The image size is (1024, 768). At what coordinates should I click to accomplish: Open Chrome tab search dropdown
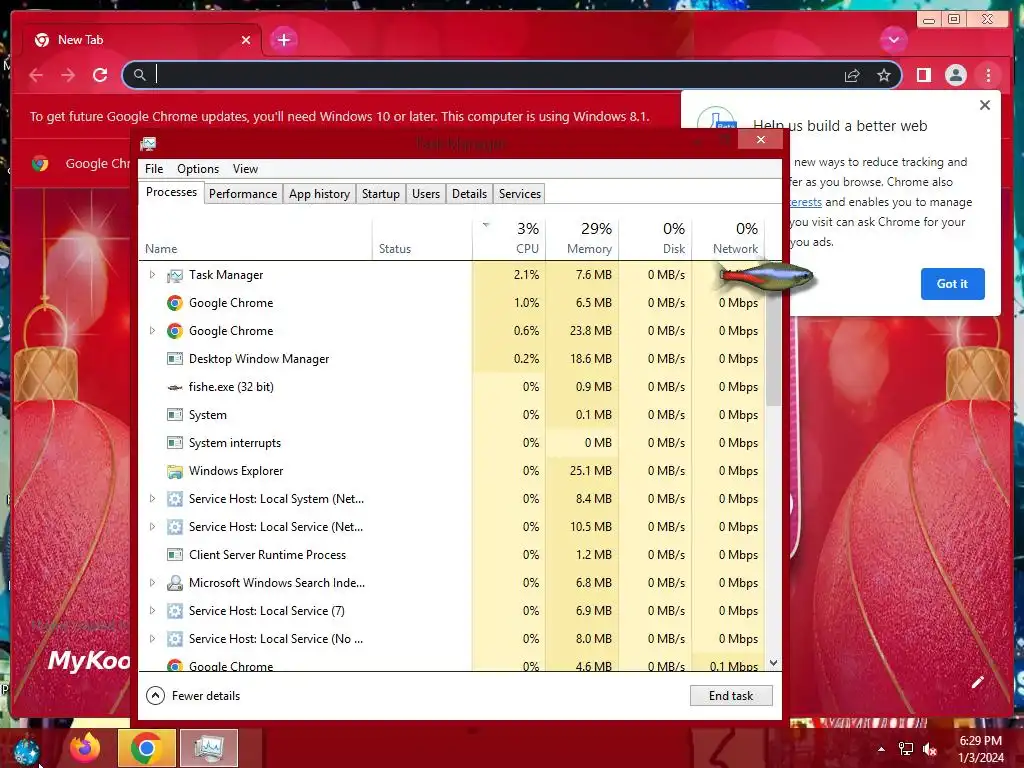(893, 40)
